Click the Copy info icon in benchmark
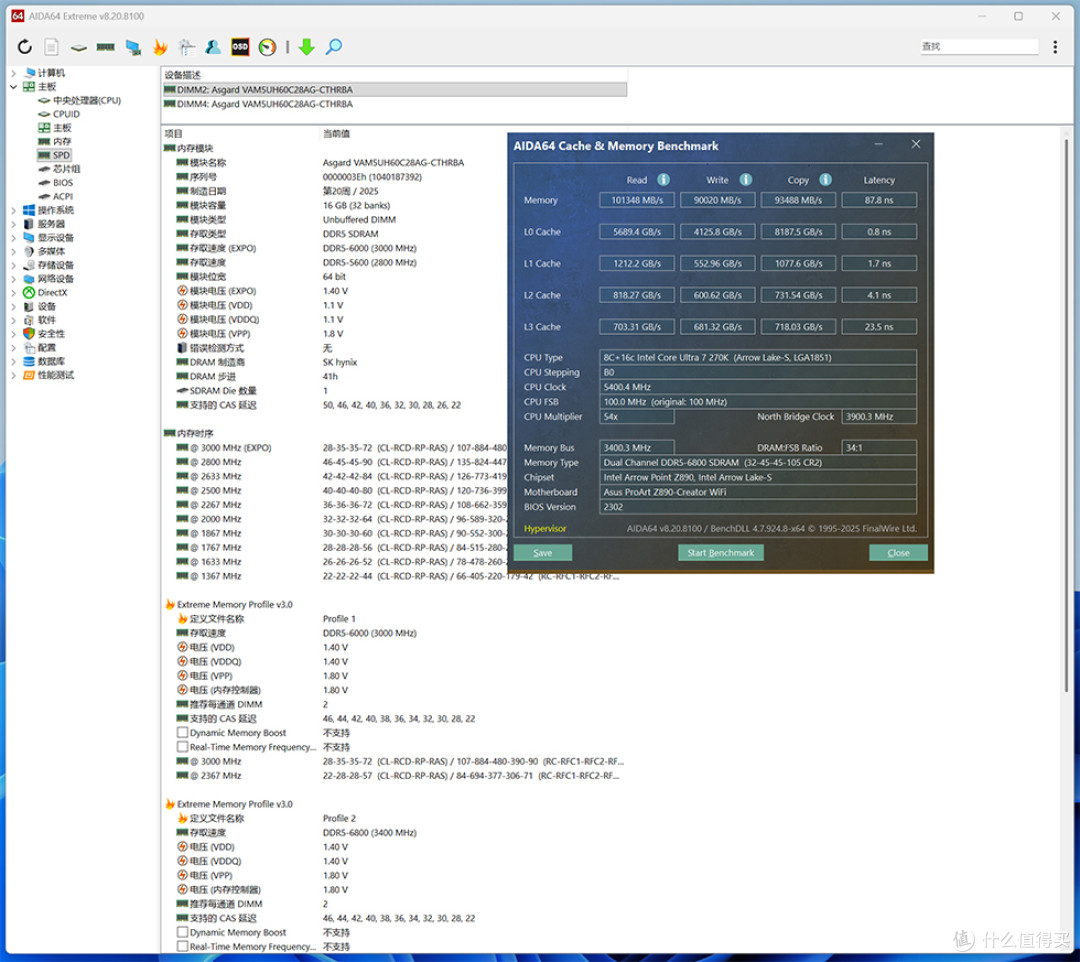Image resolution: width=1080 pixels, height=962 pixels. [825, 180]
